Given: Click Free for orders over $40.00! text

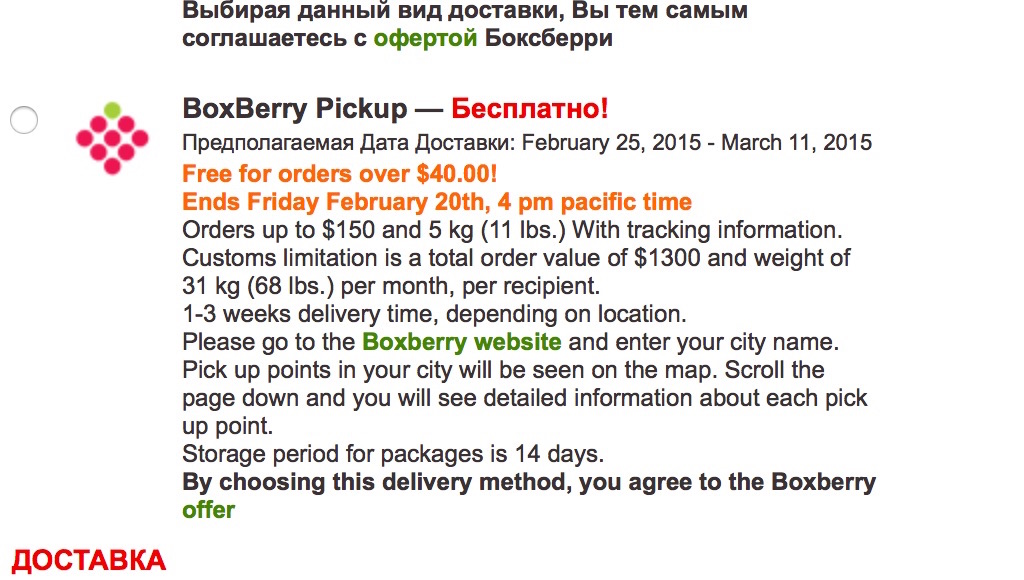Looking at the screenshot, I should [340, 174].
